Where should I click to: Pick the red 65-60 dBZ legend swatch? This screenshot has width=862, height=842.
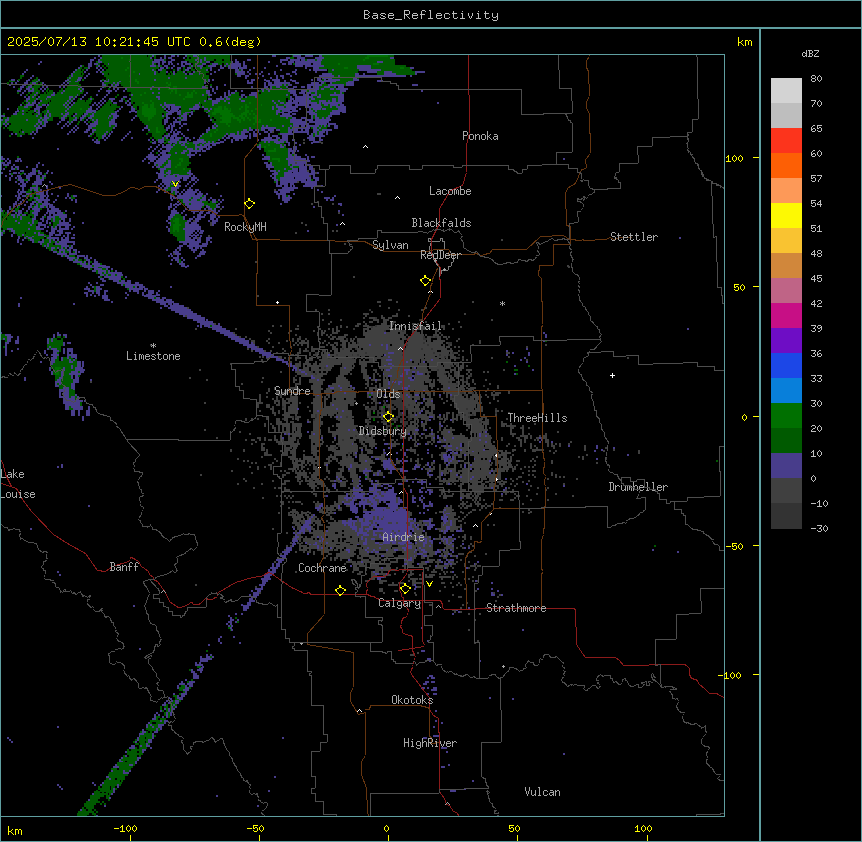786,140
